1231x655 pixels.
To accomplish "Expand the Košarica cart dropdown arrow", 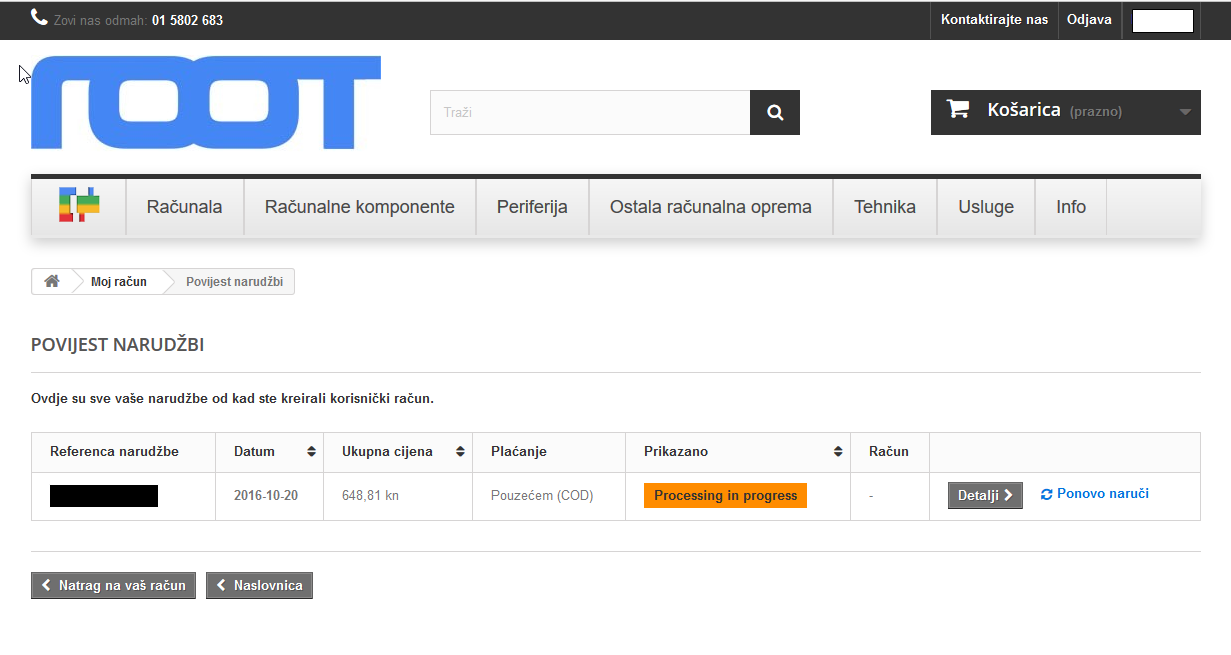I will (1186, 112).
